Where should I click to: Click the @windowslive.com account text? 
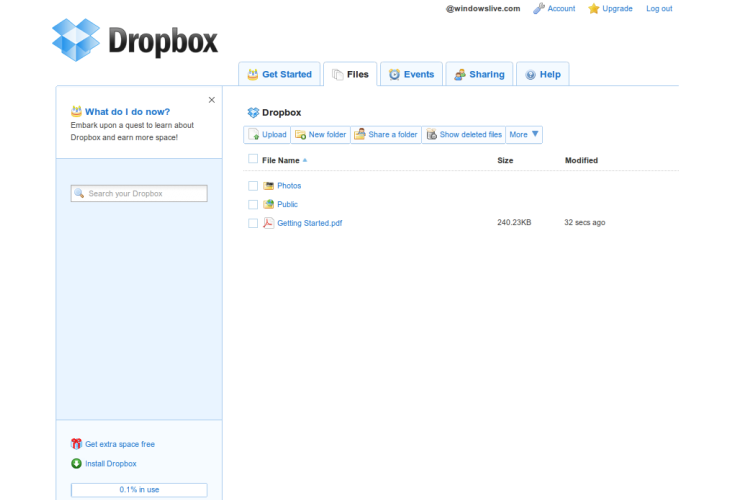pyautogui.click(x=483, y=9)
